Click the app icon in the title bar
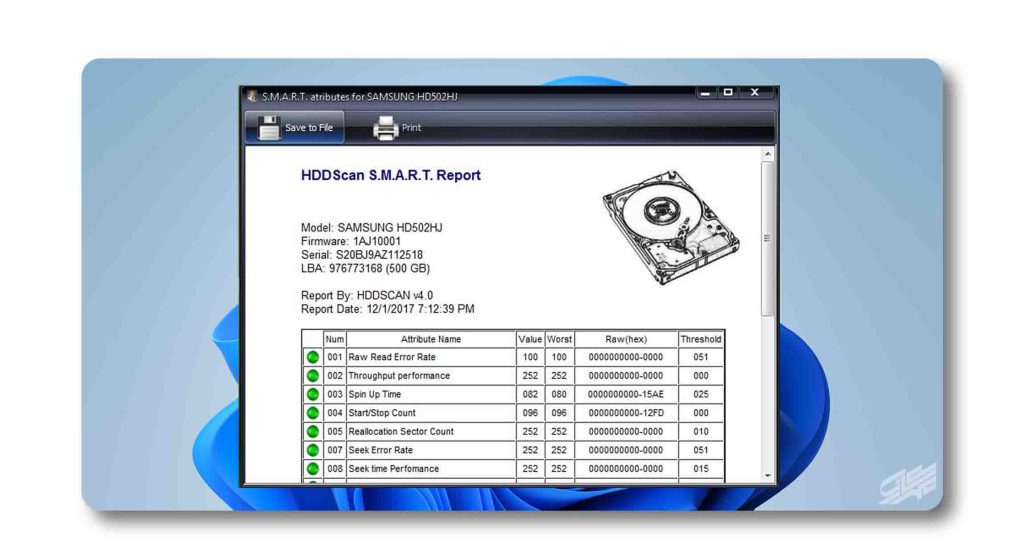1024x557 pixels. pos(252,96)
